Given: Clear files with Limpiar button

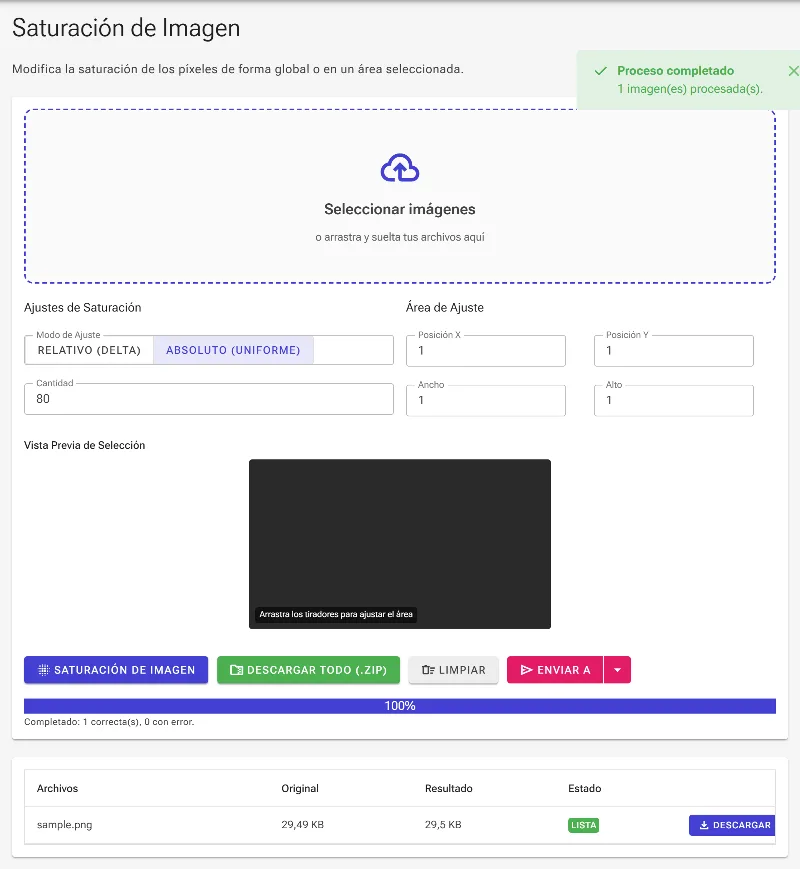Looking at the screenshot, I should 453,669.
